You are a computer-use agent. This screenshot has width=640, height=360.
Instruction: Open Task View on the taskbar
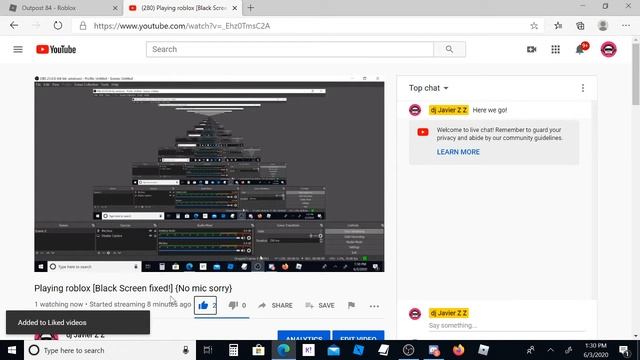pyautogui.click(x=208, y=350)
